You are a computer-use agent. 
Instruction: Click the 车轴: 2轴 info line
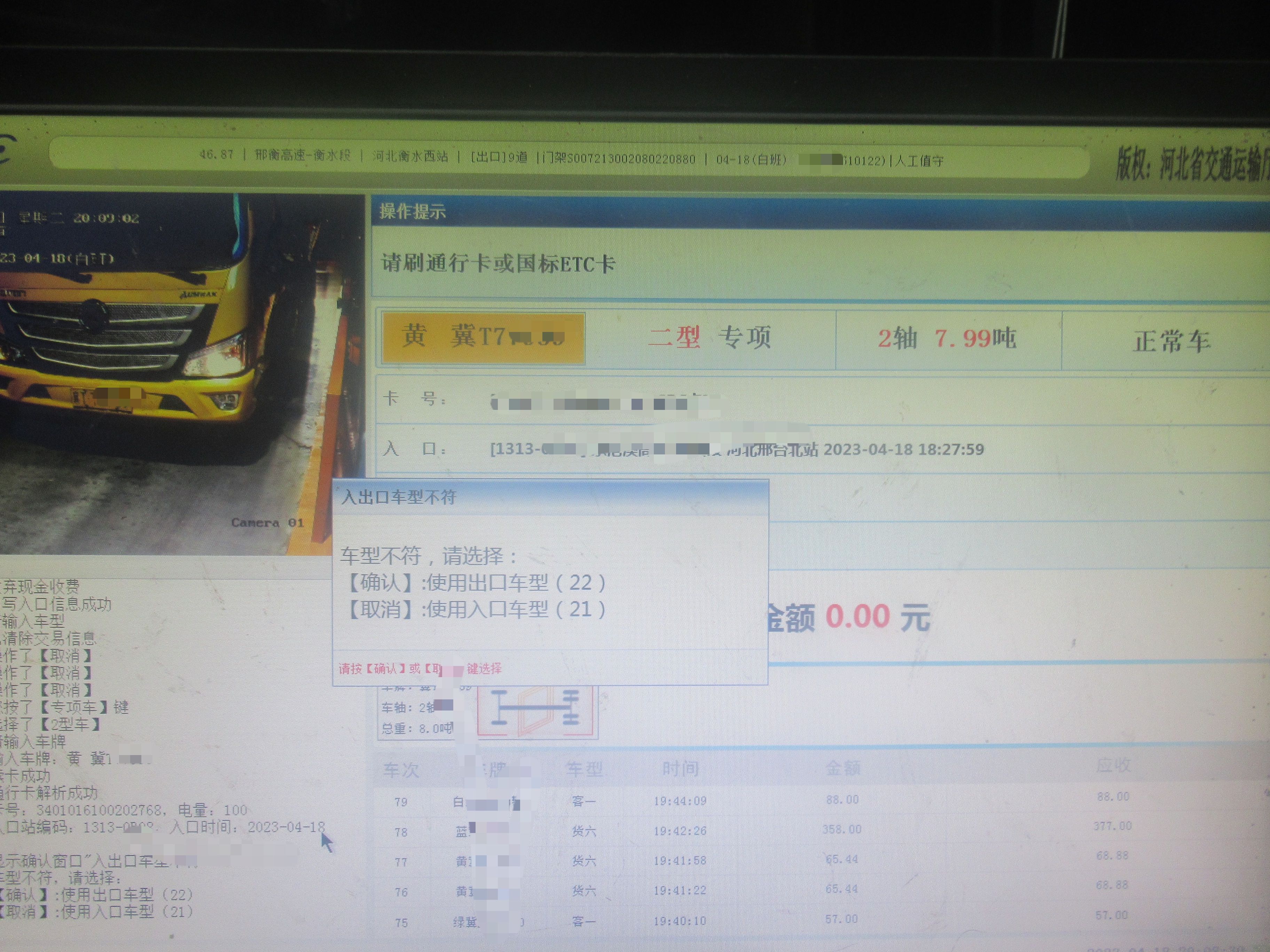tap(417, 707)
